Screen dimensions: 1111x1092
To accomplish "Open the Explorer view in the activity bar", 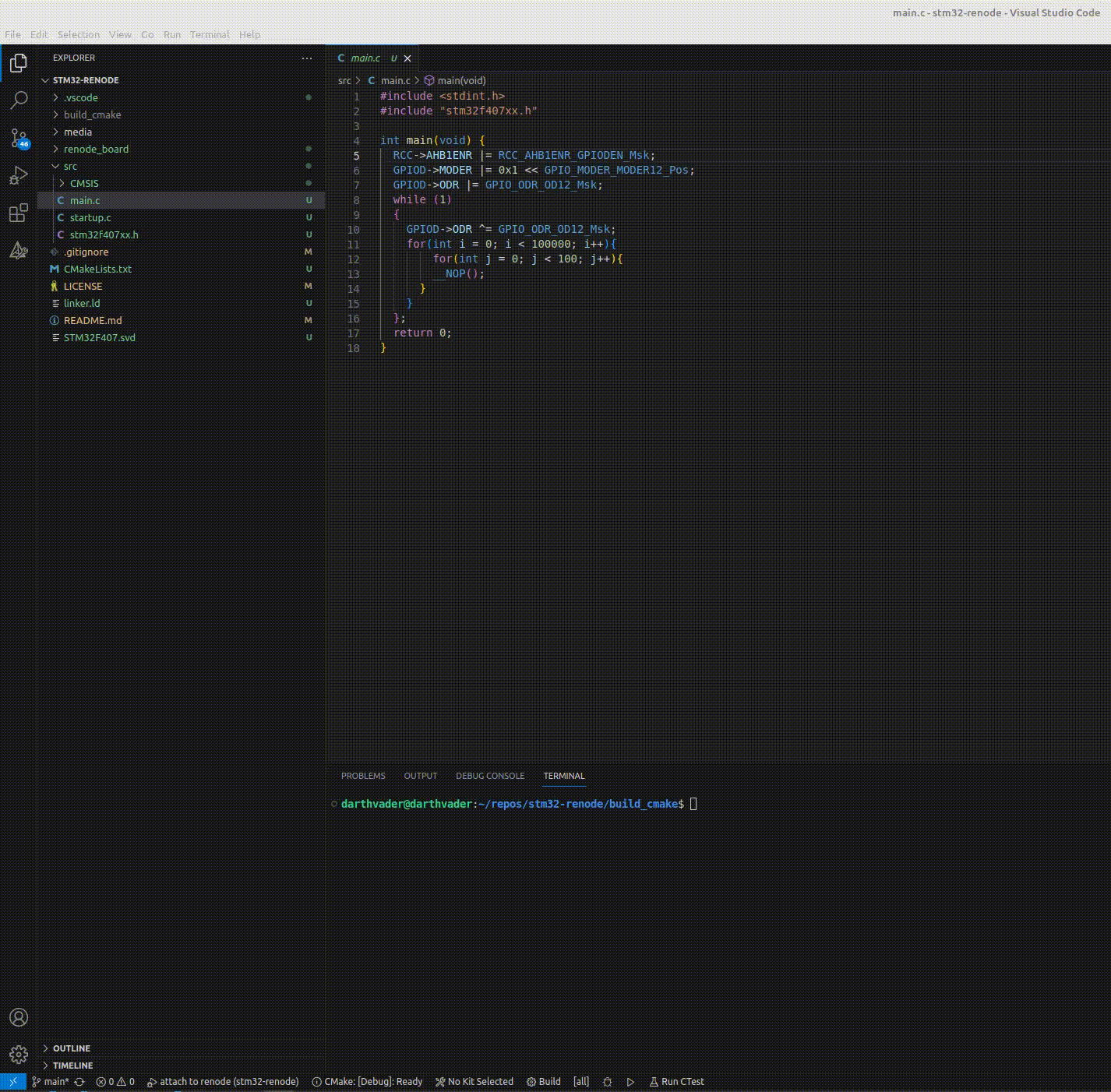I will click(19, 62).
